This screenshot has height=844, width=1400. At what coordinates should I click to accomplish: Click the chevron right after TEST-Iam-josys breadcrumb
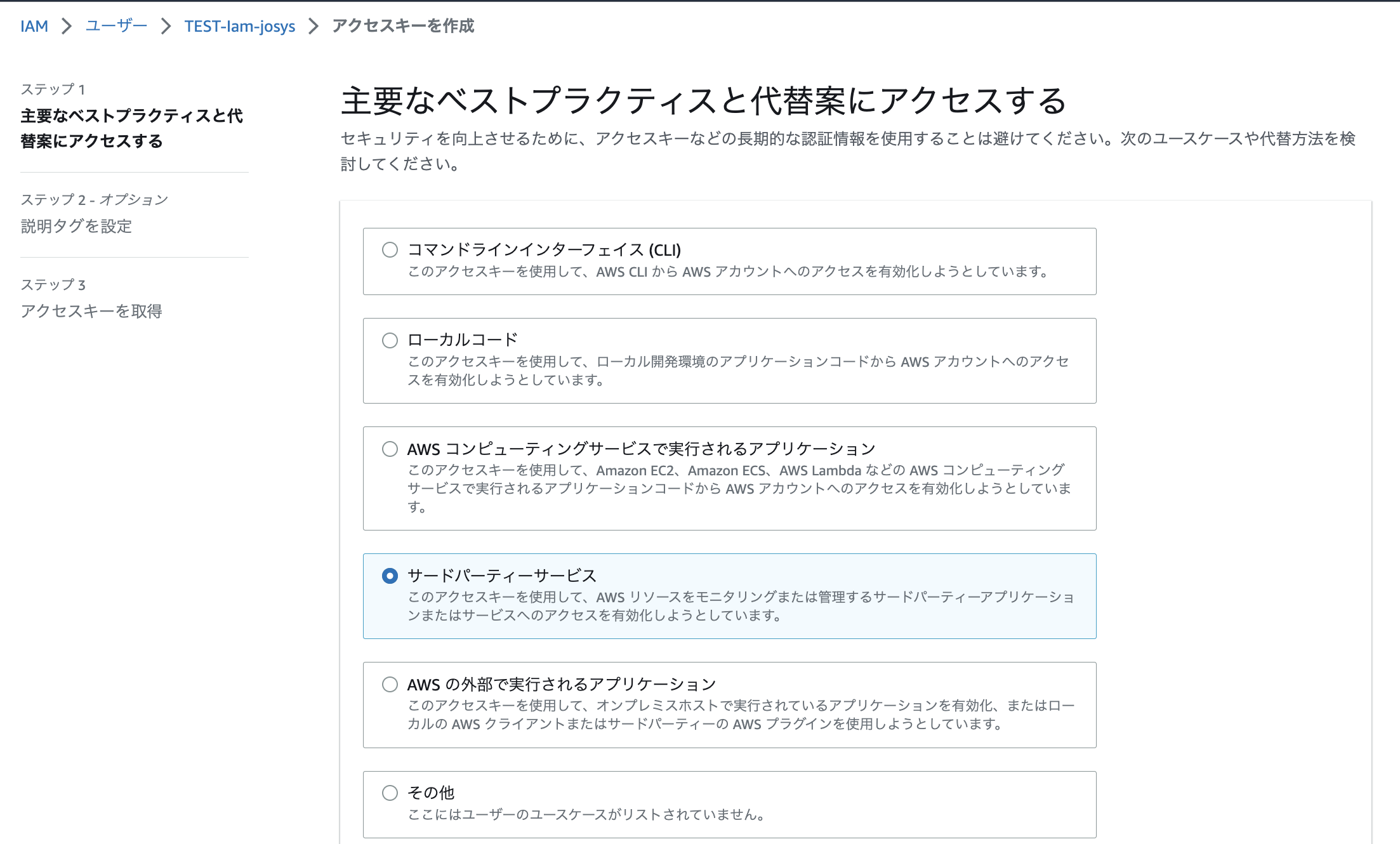(x=314, y=26)
